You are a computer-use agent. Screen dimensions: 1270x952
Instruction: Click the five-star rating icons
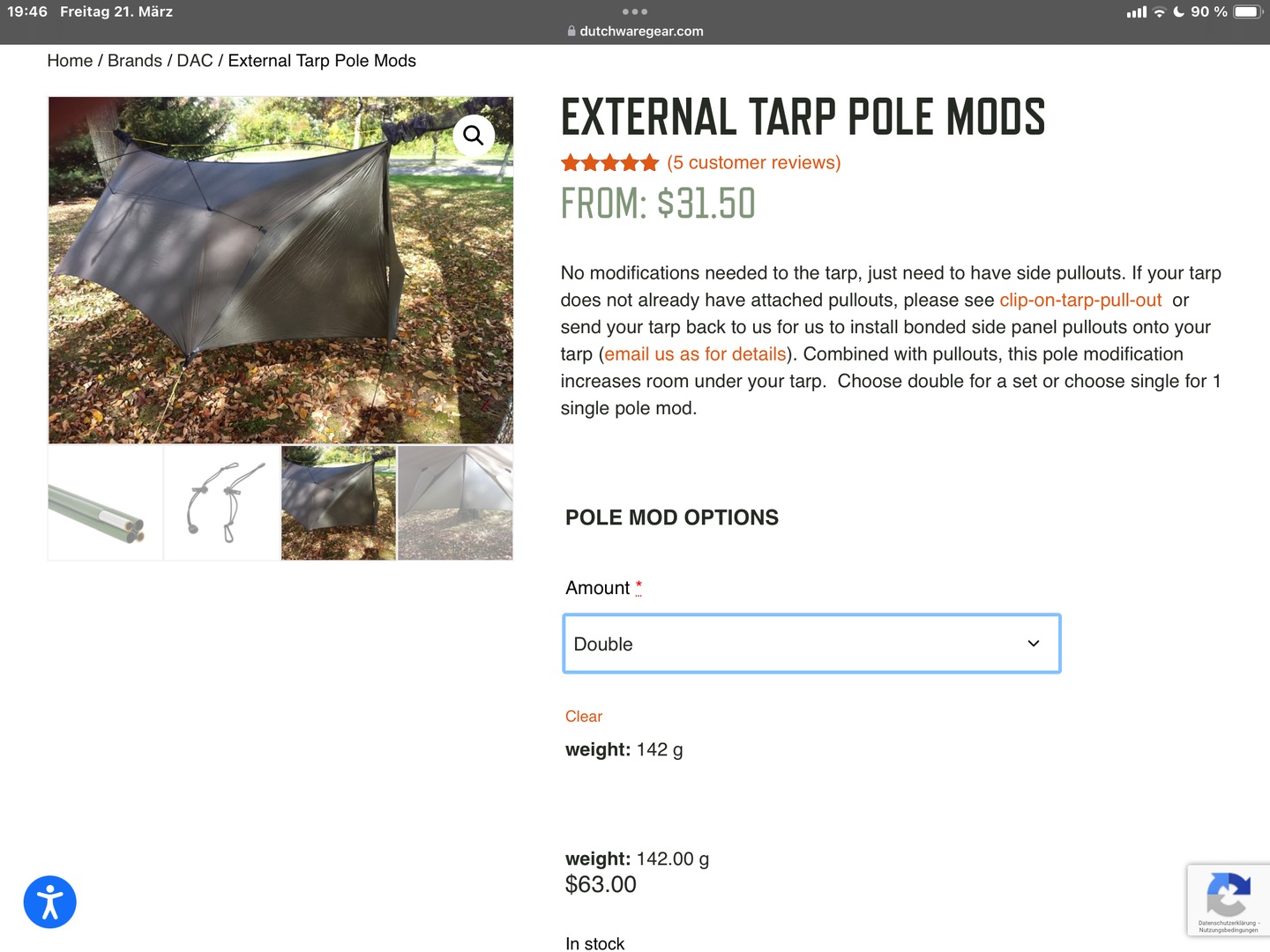[x=610, y=163]
